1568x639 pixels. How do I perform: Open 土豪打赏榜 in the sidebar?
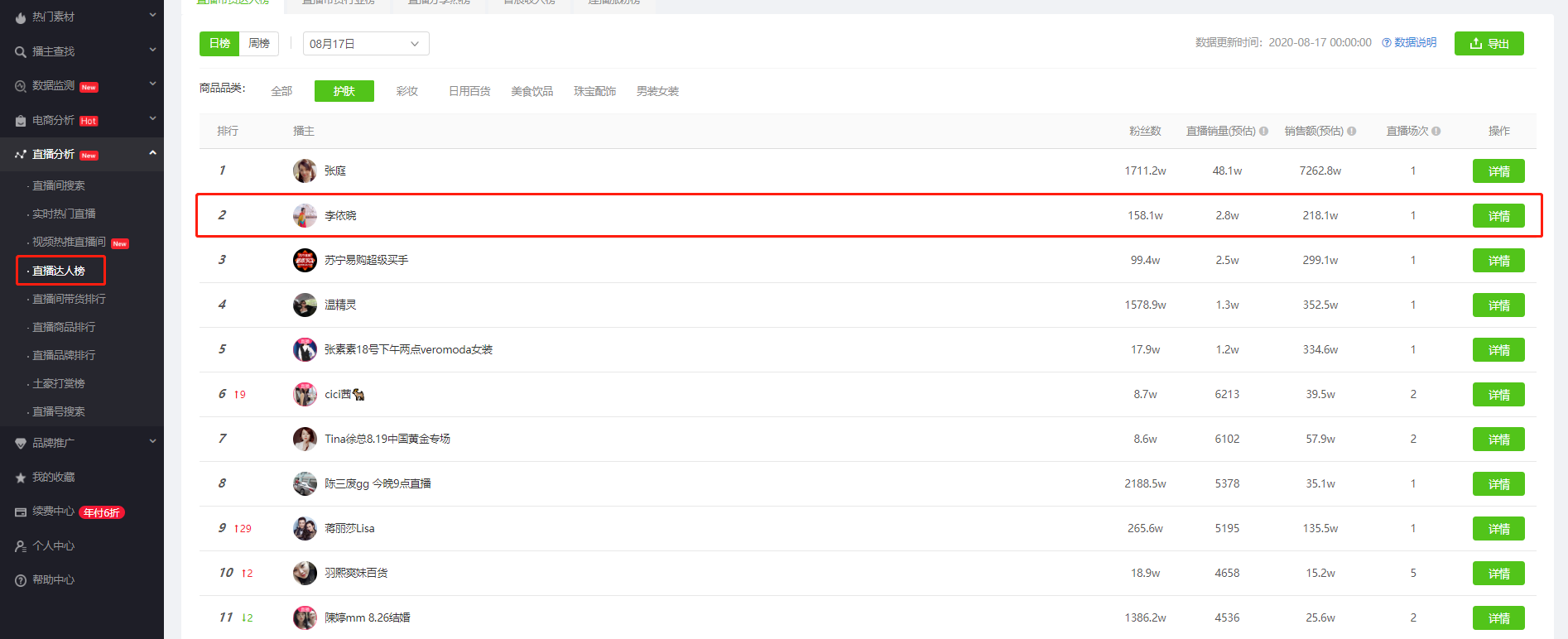(59, 383)
